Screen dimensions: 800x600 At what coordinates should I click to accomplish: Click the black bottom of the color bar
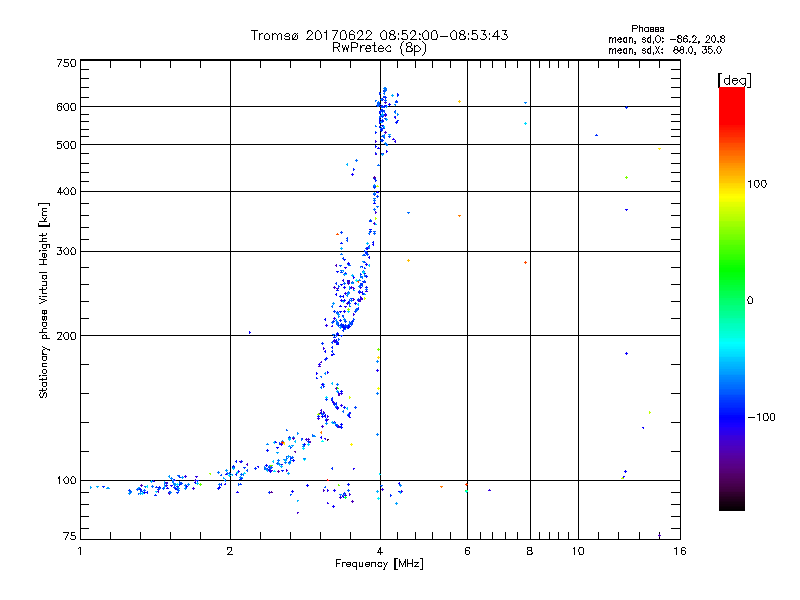(731, 504)
